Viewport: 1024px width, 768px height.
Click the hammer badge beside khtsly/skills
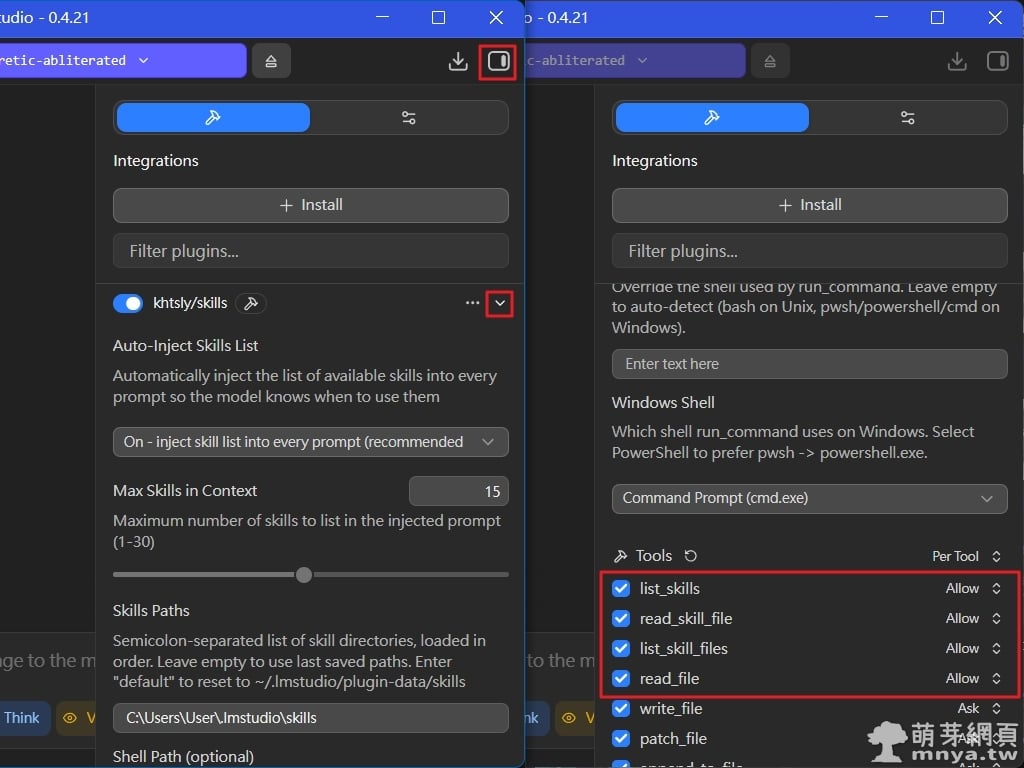[x=251, y=304]
